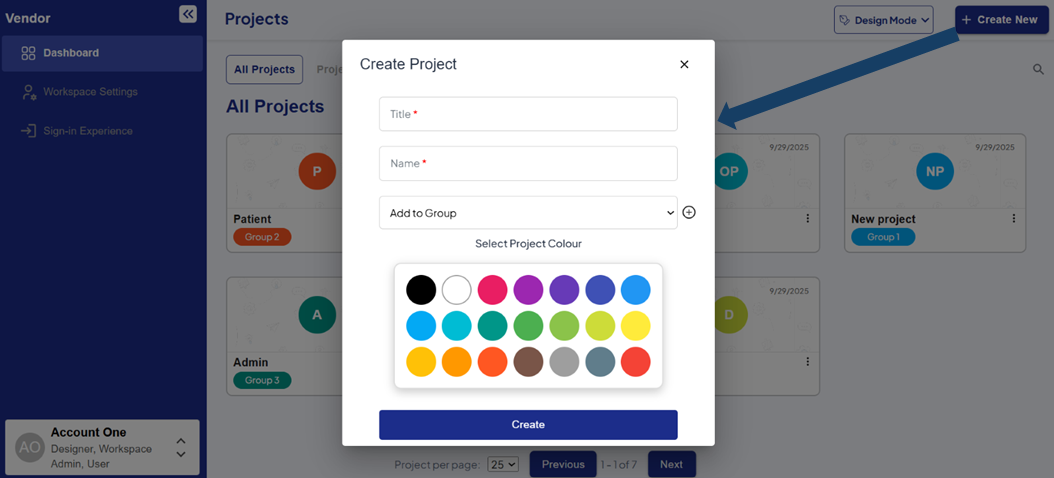Open Sign-in Experience menu item
This screenshot has width=1054, height=478.
tap(87, 131)
